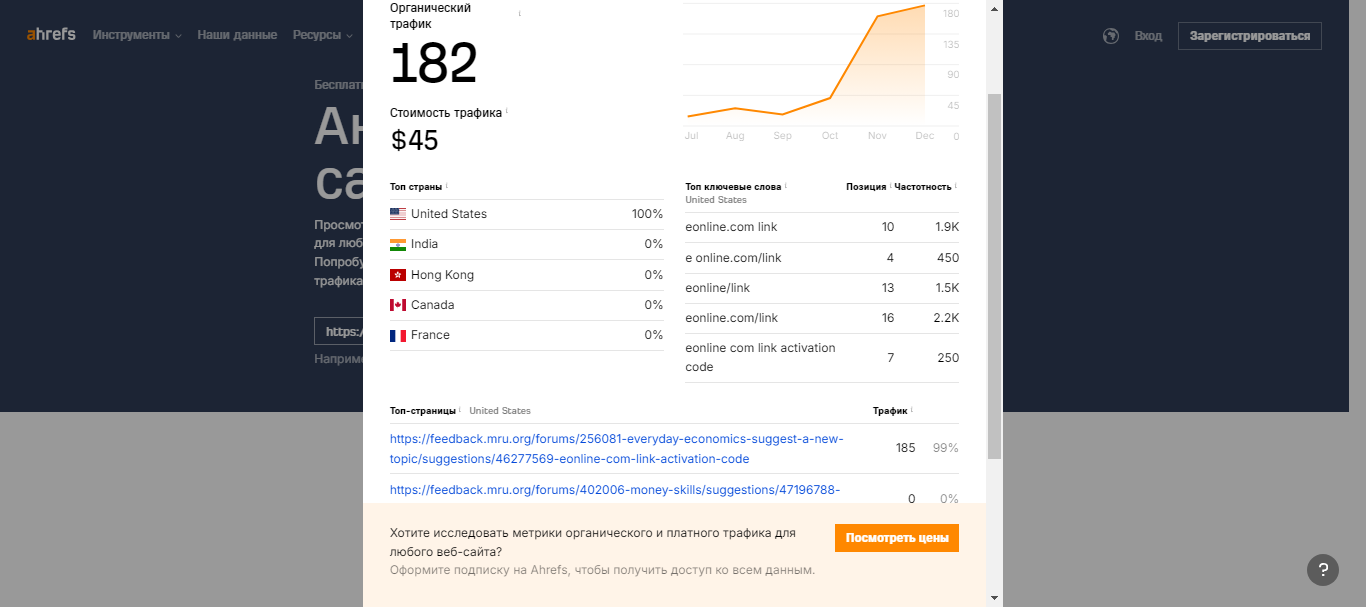Click the globe language icon
The image size is (1366, 607).
(1110, 36)
